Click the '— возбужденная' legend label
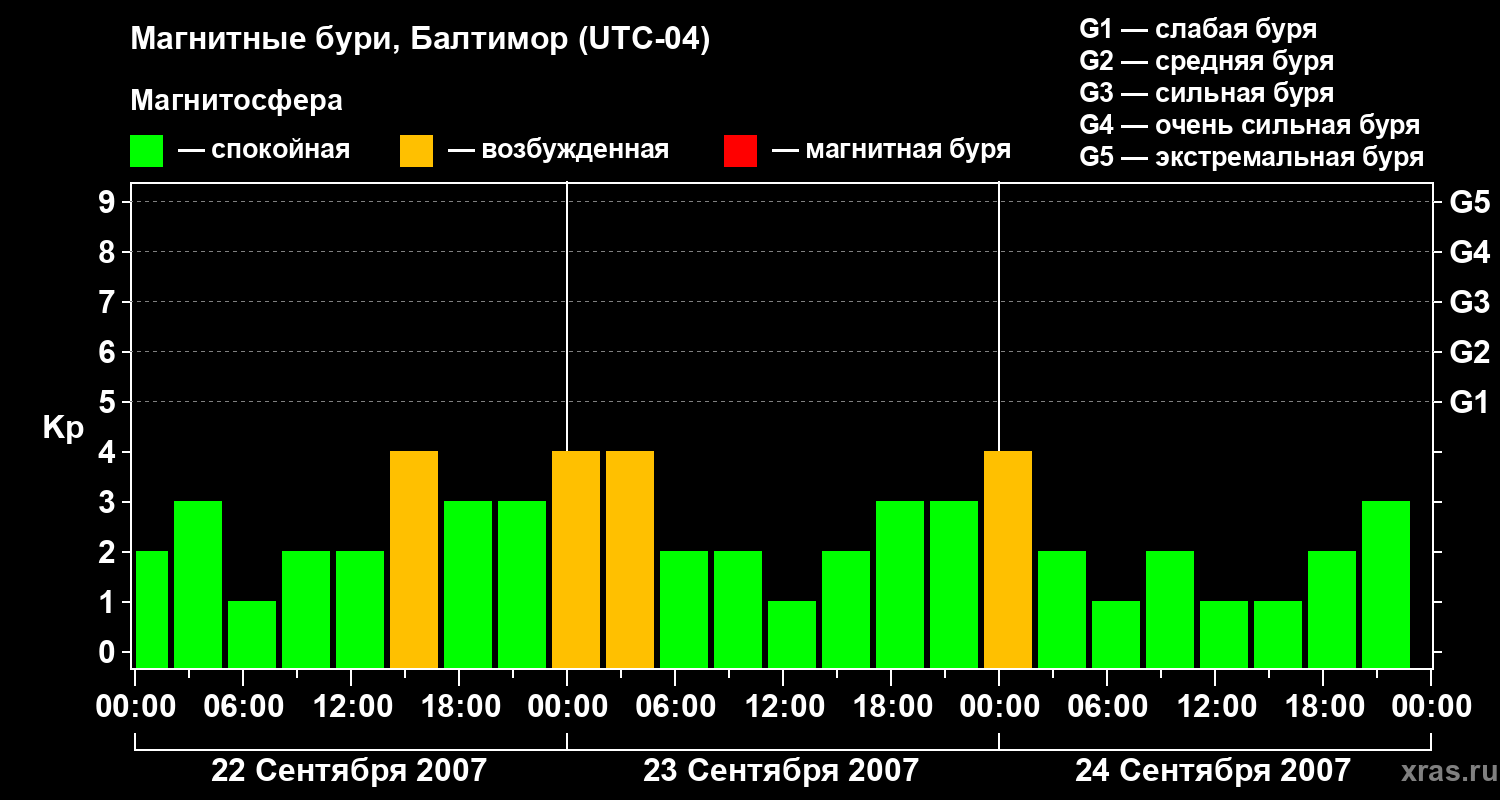Viewport: 1500px width, 800px height. click(x=558, y=150)
